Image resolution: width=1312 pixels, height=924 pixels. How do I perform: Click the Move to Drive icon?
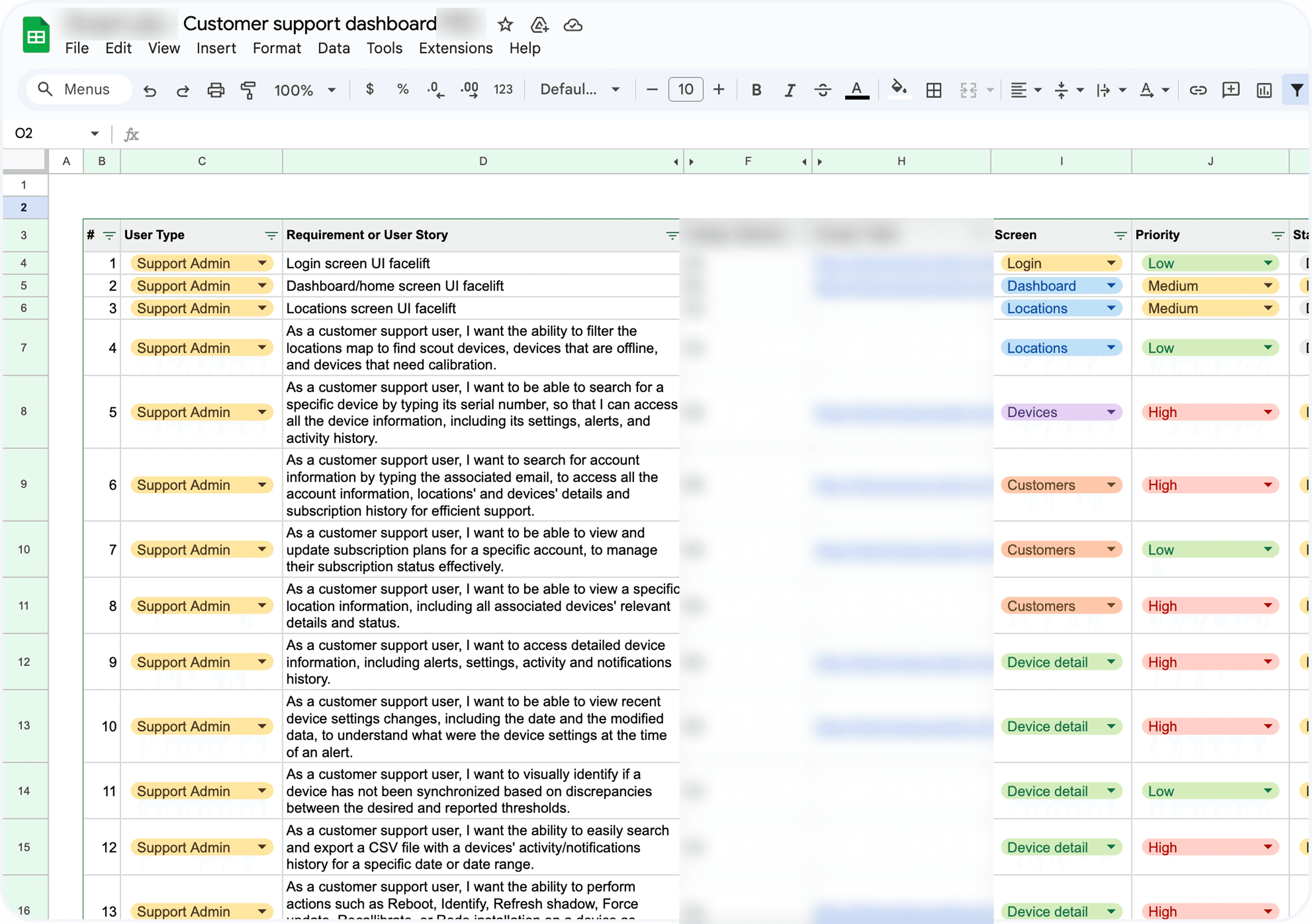[x=539, y=25]
